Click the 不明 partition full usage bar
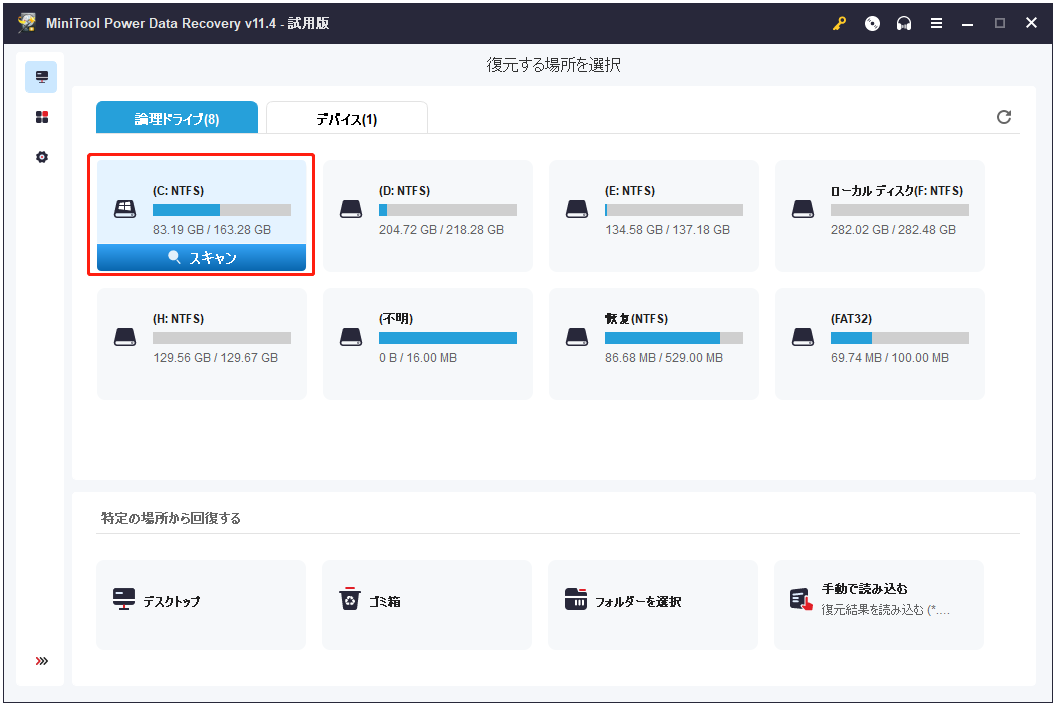 pyautogui.click(x=448, y=338)
